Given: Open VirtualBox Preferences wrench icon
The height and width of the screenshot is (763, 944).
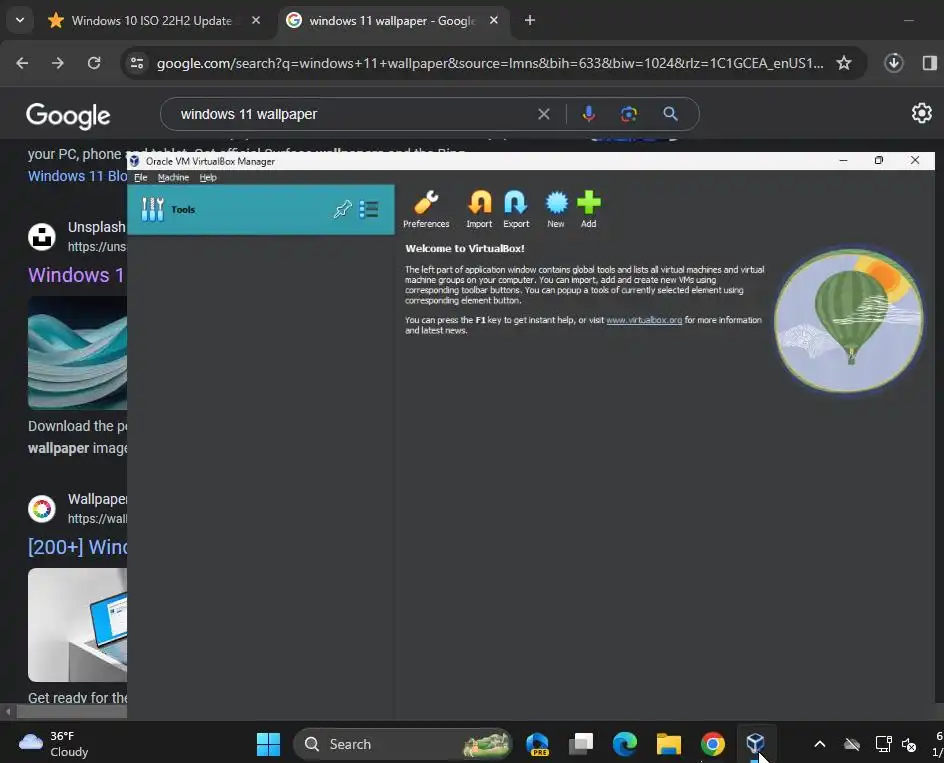Looking at the screenshot, I should 426,209.
